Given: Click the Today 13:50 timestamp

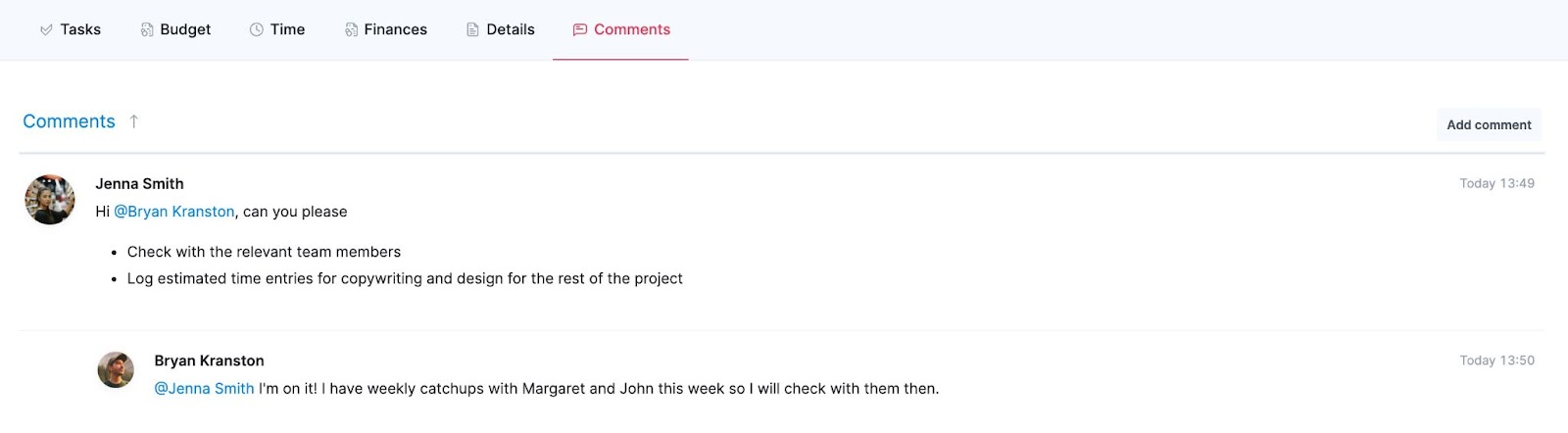Looking at the screenshot, I should click(1496, 361).
